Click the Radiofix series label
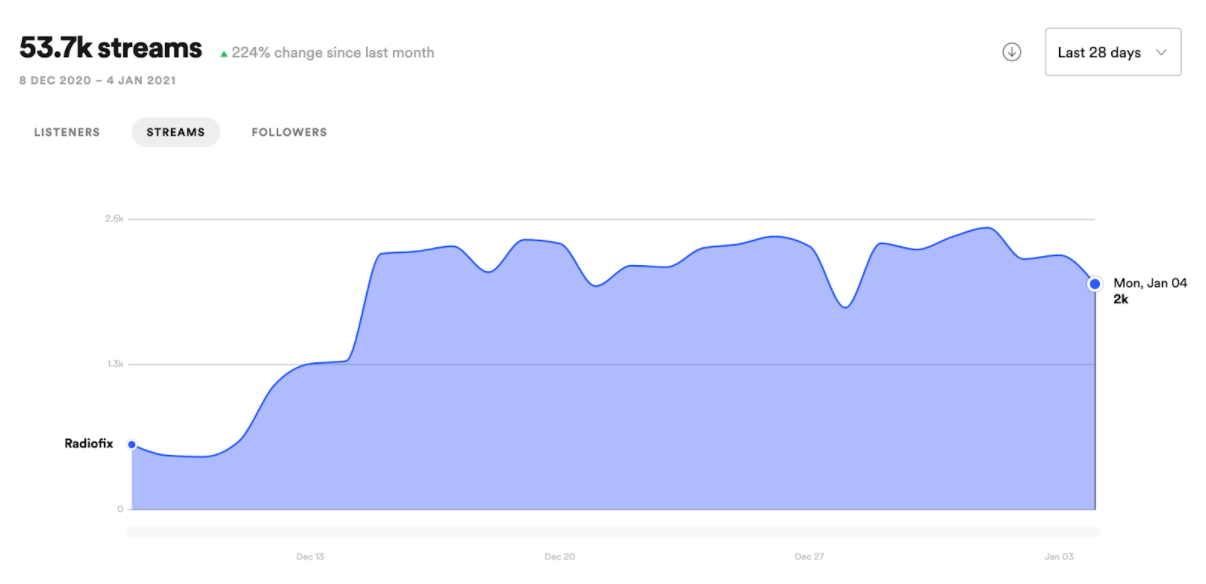Image resolution: width=1206 pixels, height=584 pixels. click(90, 443)
